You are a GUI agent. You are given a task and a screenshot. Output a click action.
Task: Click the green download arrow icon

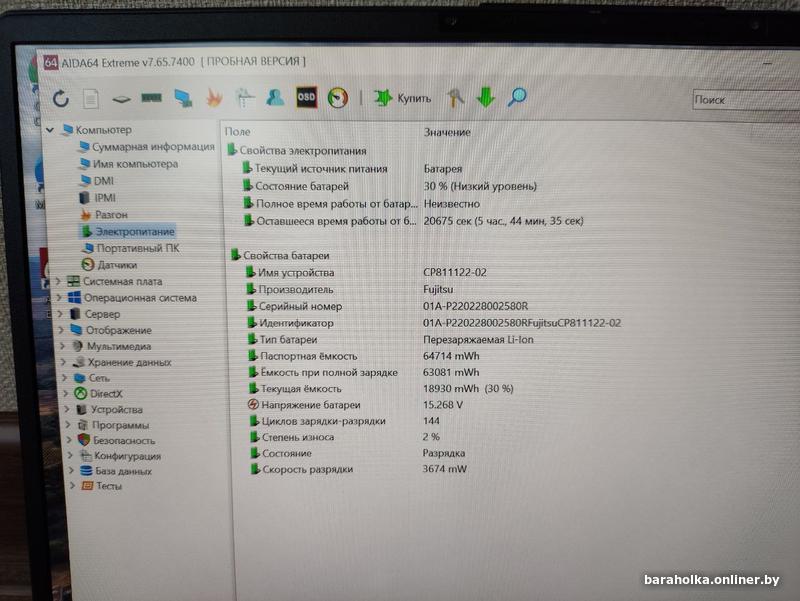pos(486,96)
